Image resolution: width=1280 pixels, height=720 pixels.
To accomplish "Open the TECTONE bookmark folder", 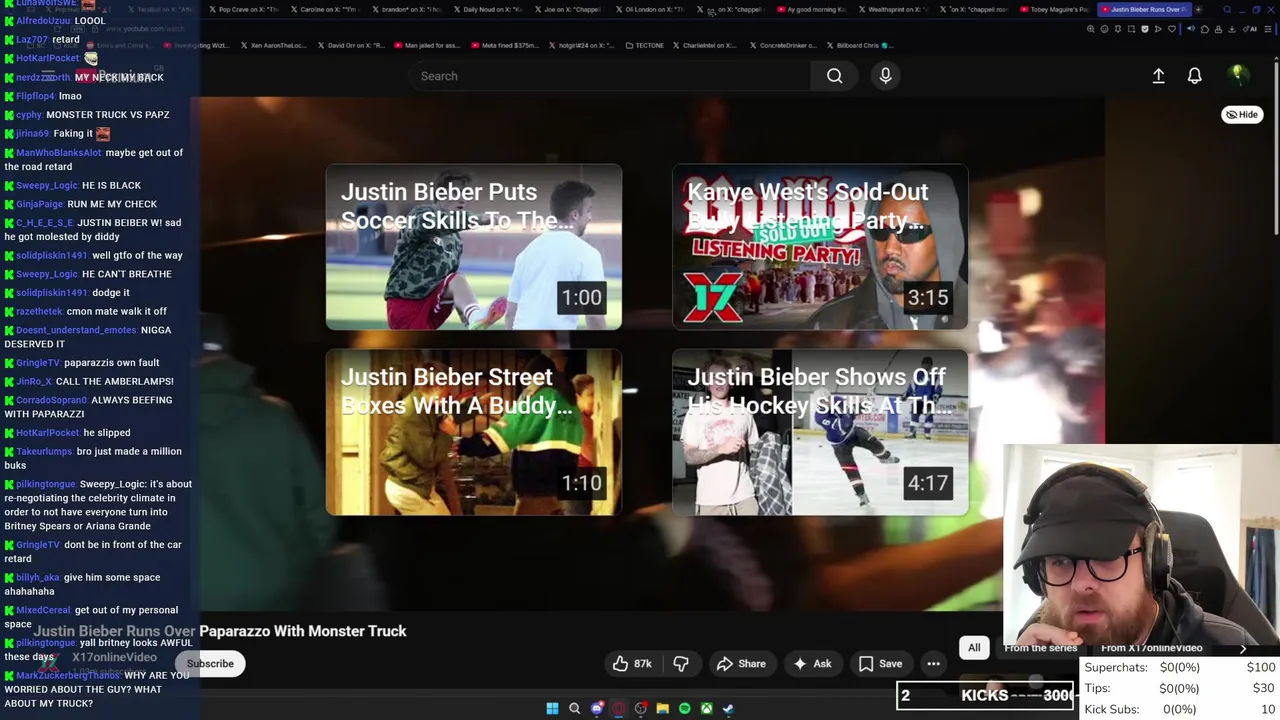I will click(x=644, y=45).
